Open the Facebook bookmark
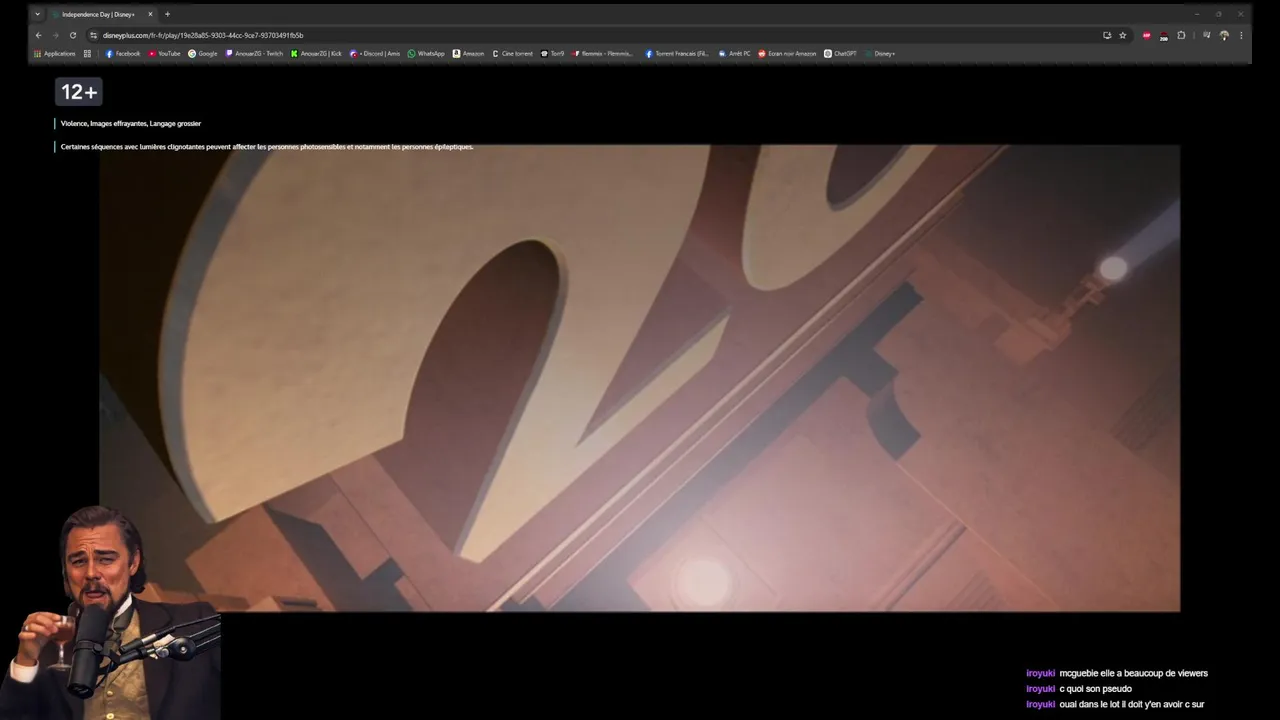1280x720 pixels. coord(123,54)
